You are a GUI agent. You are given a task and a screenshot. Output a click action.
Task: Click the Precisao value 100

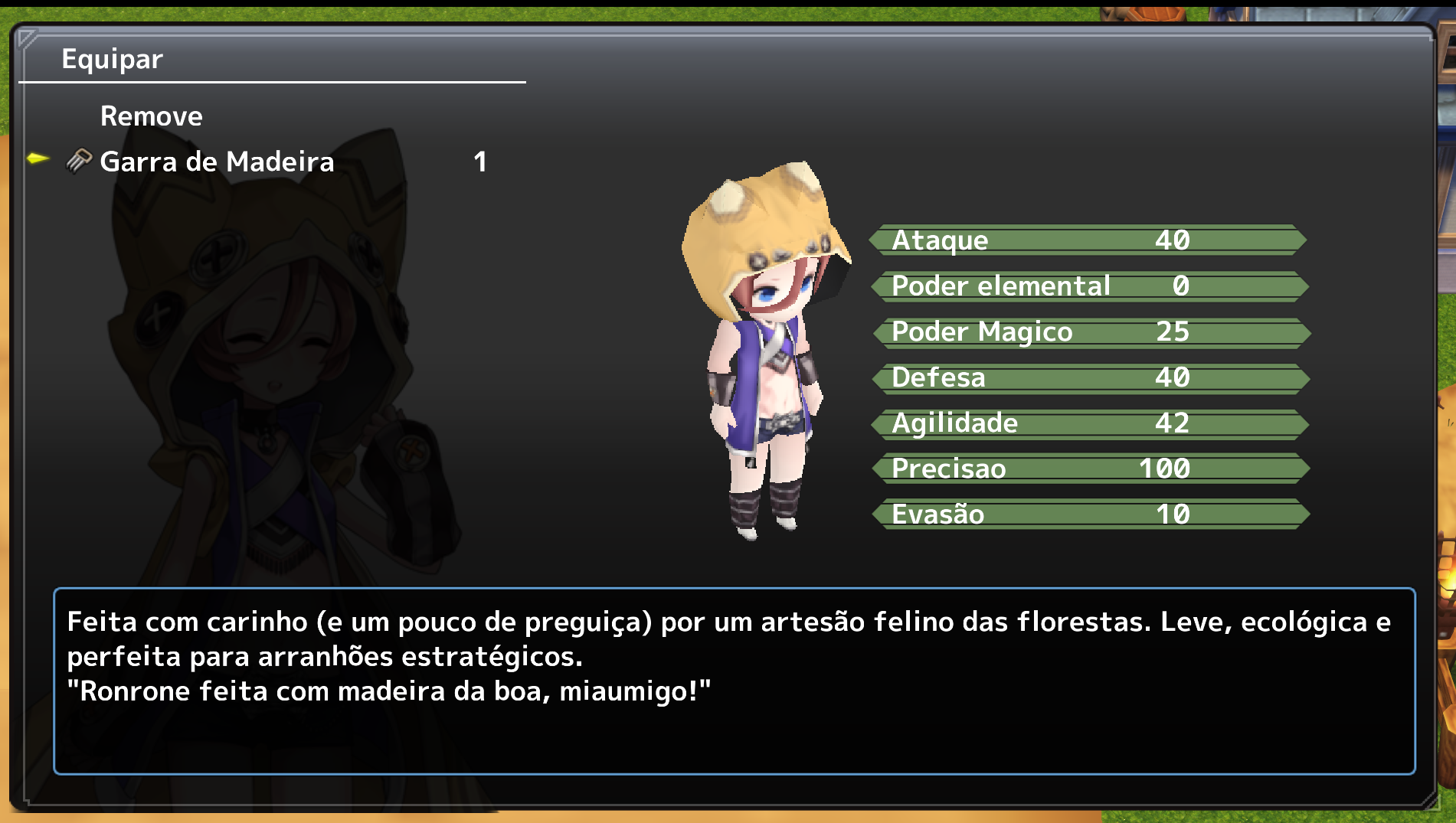coord(1164,469)
